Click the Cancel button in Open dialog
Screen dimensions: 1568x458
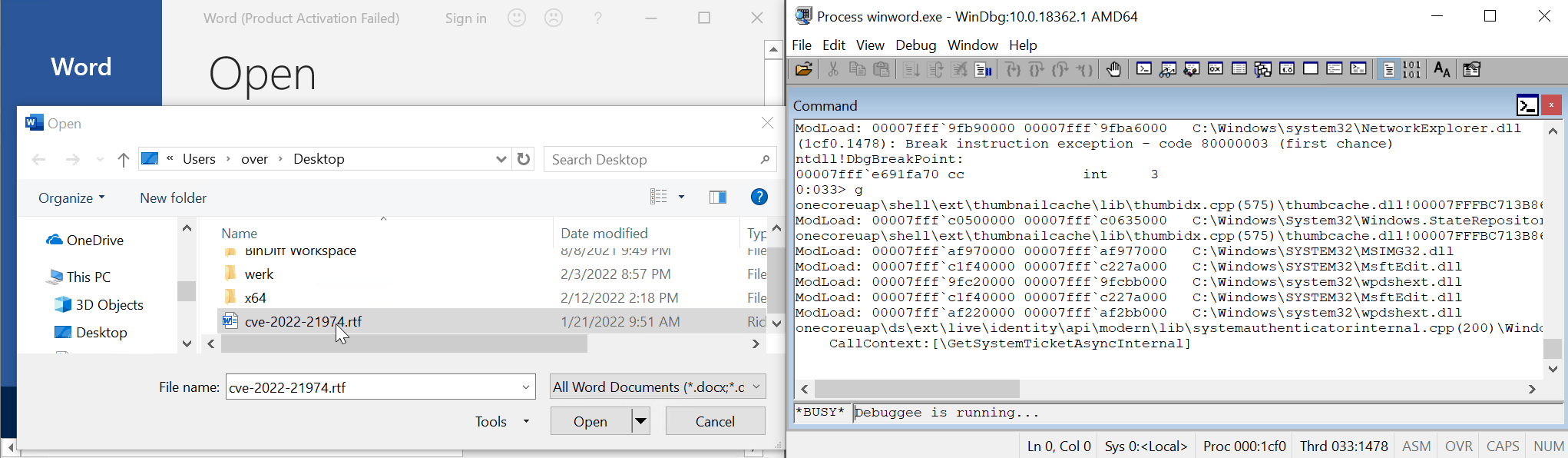(x=715, y=421)
